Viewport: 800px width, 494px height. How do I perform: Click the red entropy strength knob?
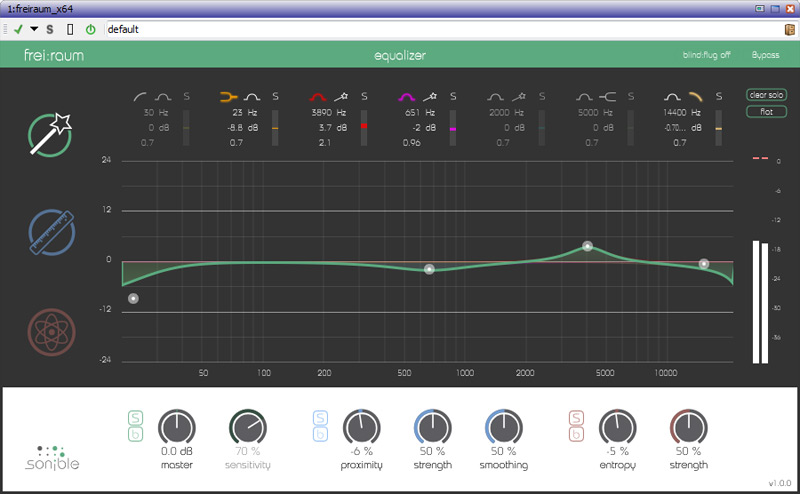(688, 428)
